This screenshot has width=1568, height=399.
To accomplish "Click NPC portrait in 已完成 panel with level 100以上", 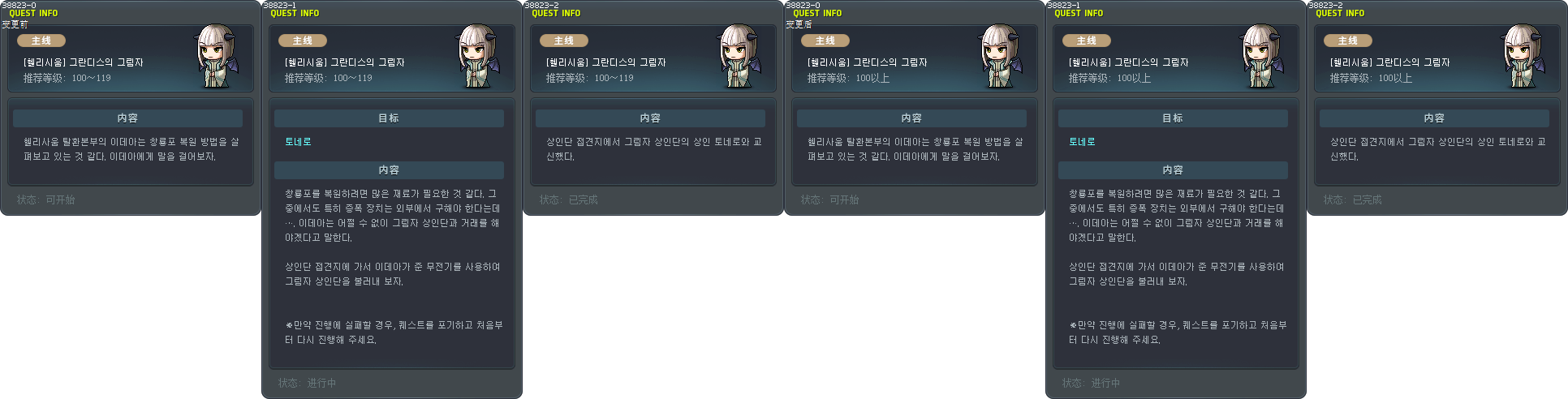I will pyautogui.click(x=1524, y=57).
